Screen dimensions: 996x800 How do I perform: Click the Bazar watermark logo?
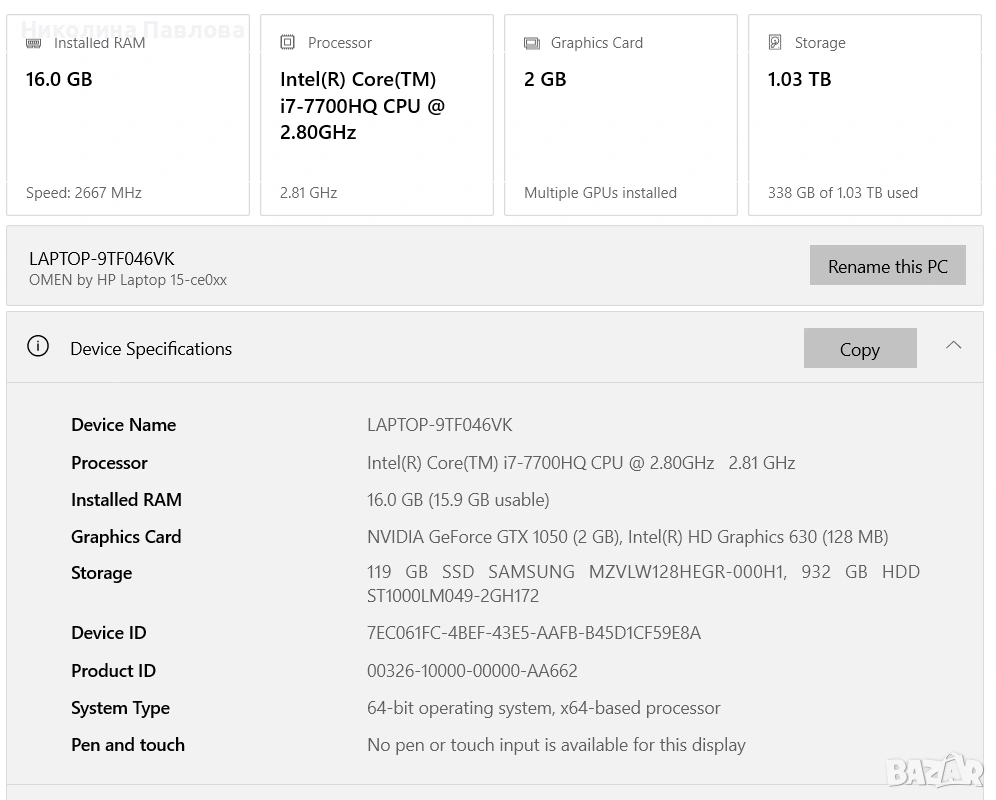pos(934,770)
